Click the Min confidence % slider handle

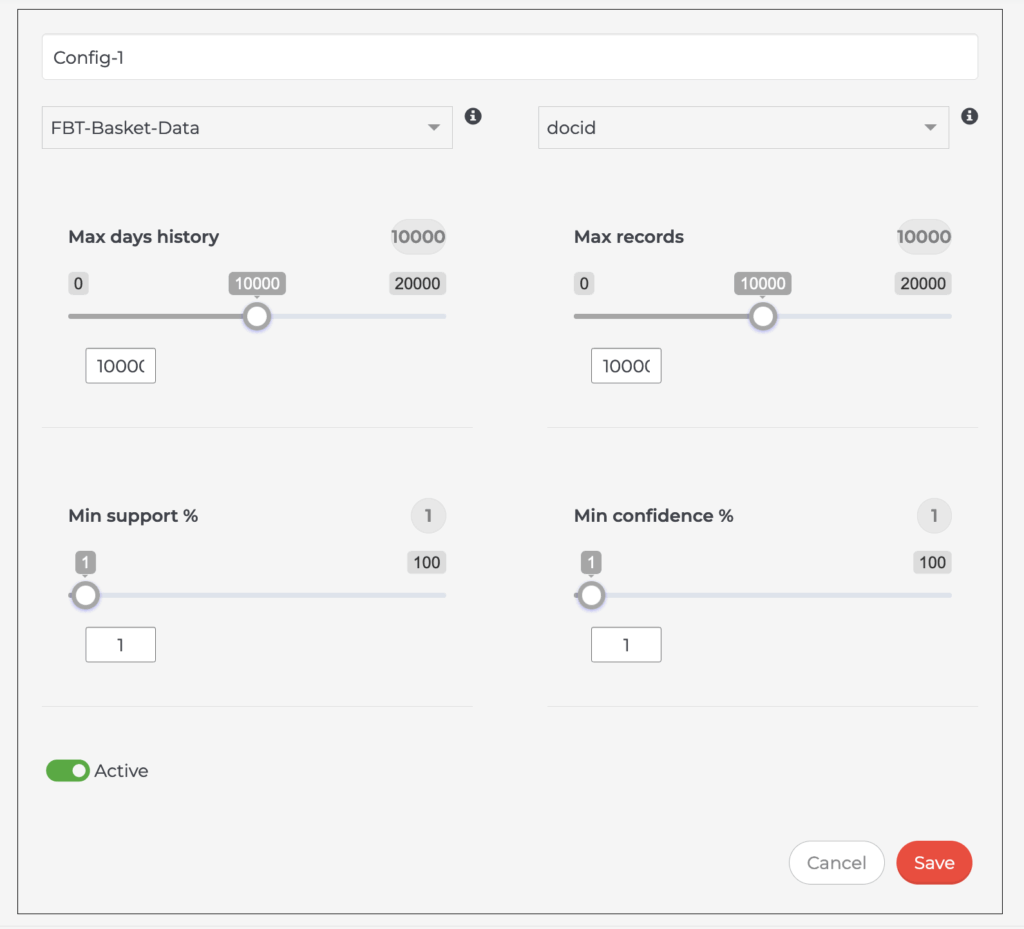coord(592,595)
